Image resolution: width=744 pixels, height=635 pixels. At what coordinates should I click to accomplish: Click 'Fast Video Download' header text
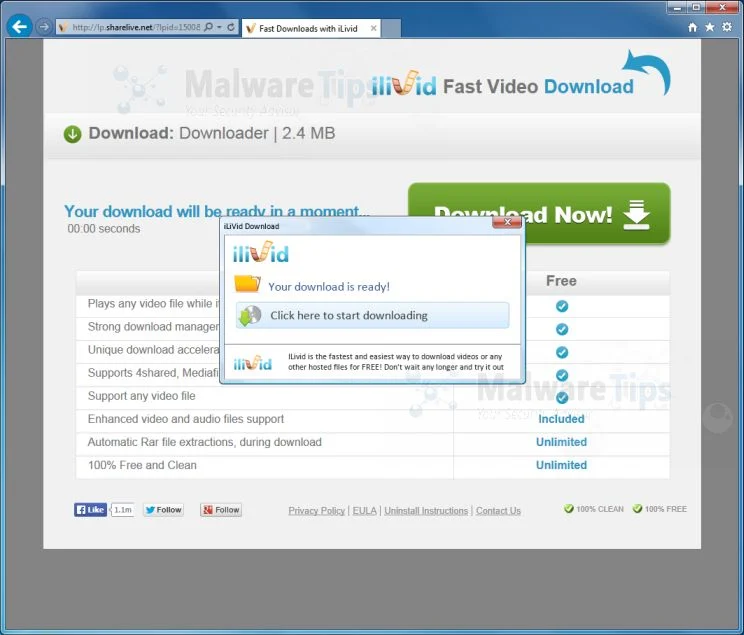pyautogui.click(x=538, y=86)
